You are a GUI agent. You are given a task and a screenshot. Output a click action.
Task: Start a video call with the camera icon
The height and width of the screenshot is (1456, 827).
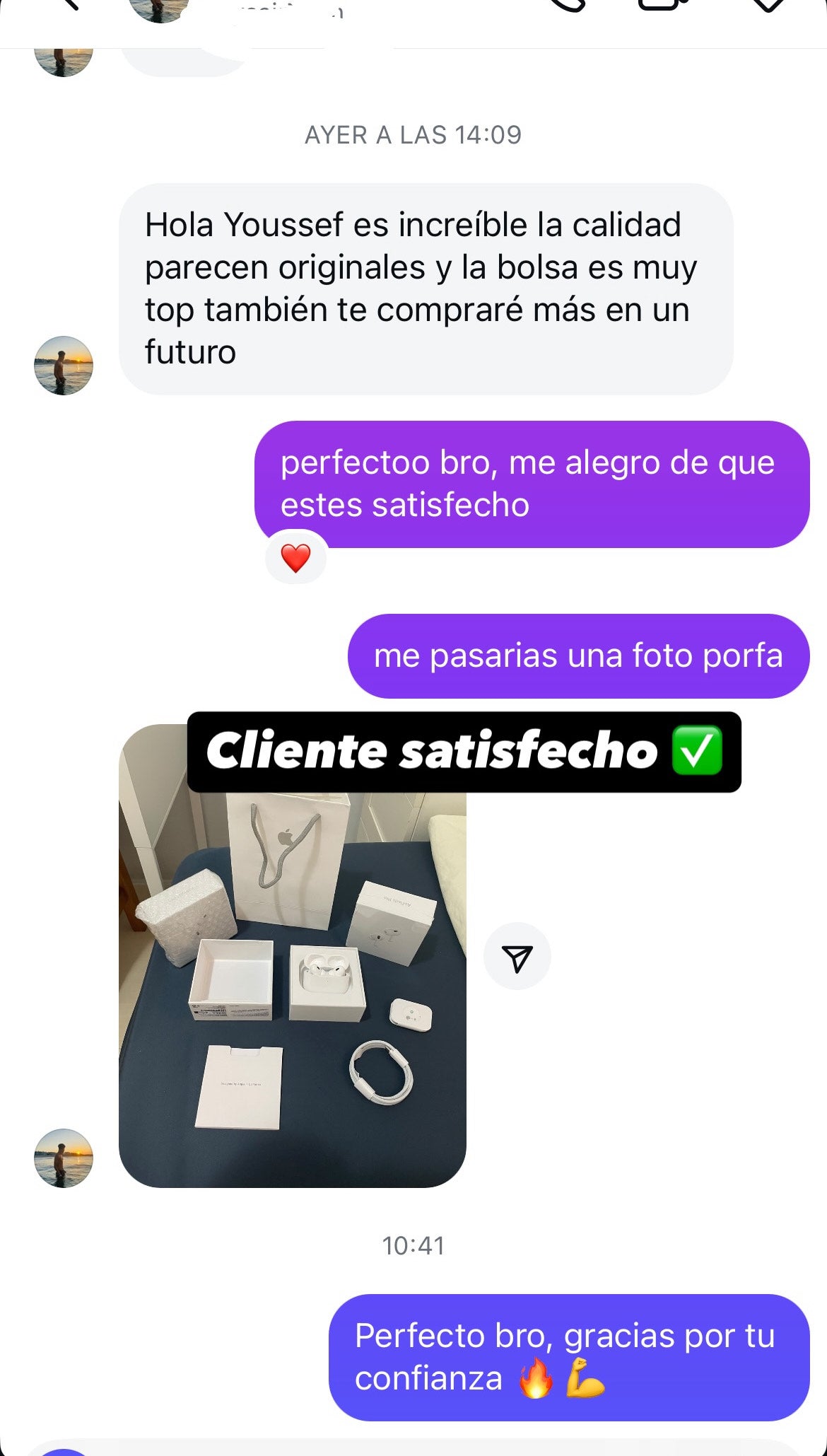point(663,6)
